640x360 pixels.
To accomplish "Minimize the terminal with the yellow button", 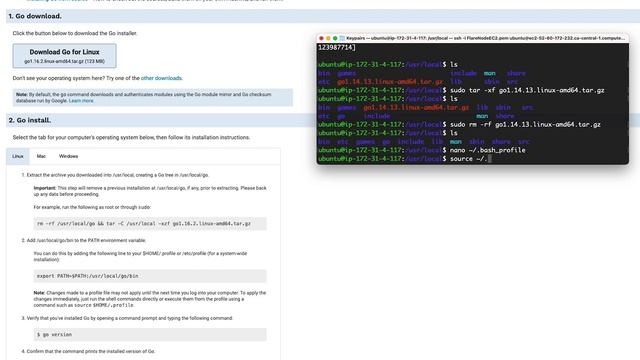I will (x=328, y=38).
